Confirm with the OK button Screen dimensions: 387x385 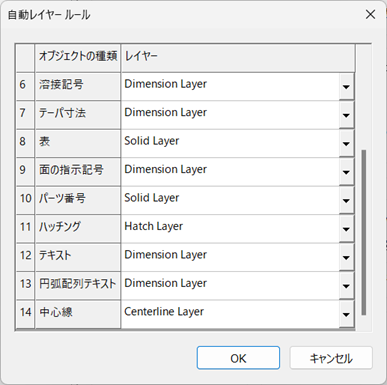click(238, 358)
